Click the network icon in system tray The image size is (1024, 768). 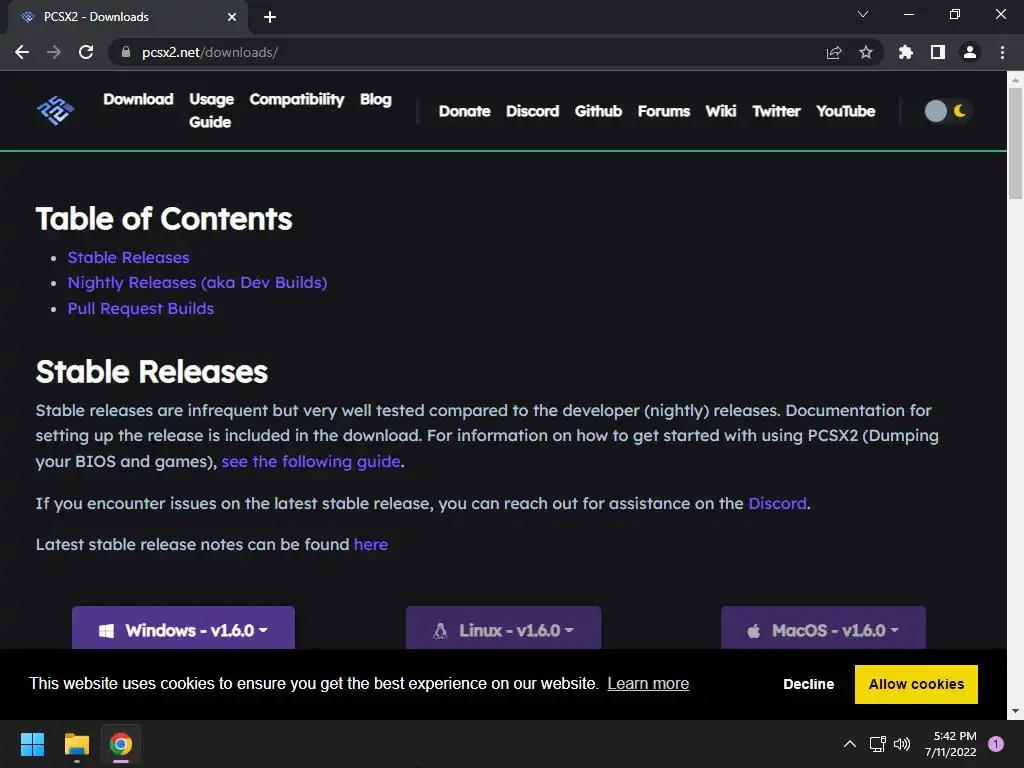(x=877, y=744)
